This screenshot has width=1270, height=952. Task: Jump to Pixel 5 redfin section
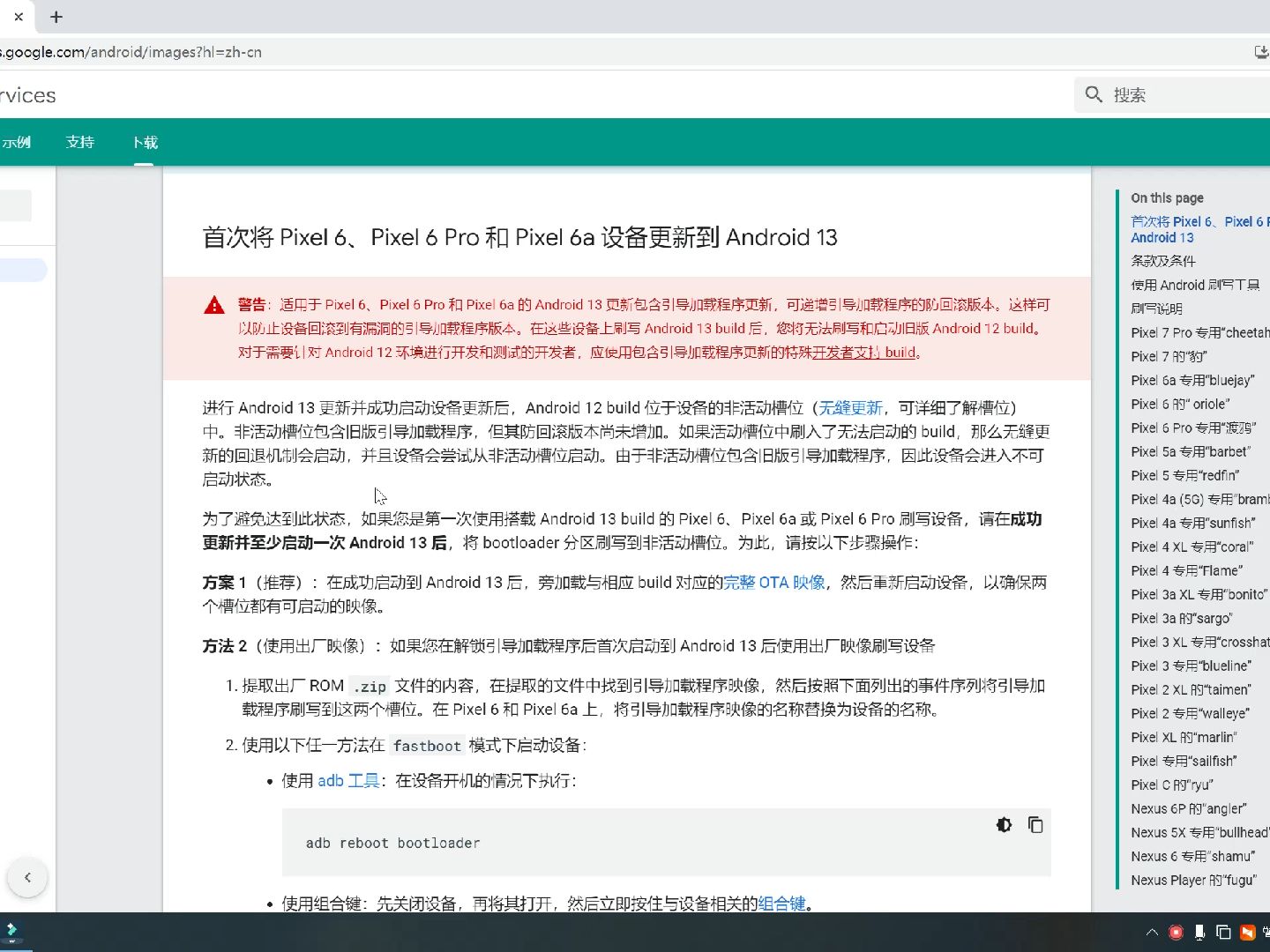tap(1184, 475)
